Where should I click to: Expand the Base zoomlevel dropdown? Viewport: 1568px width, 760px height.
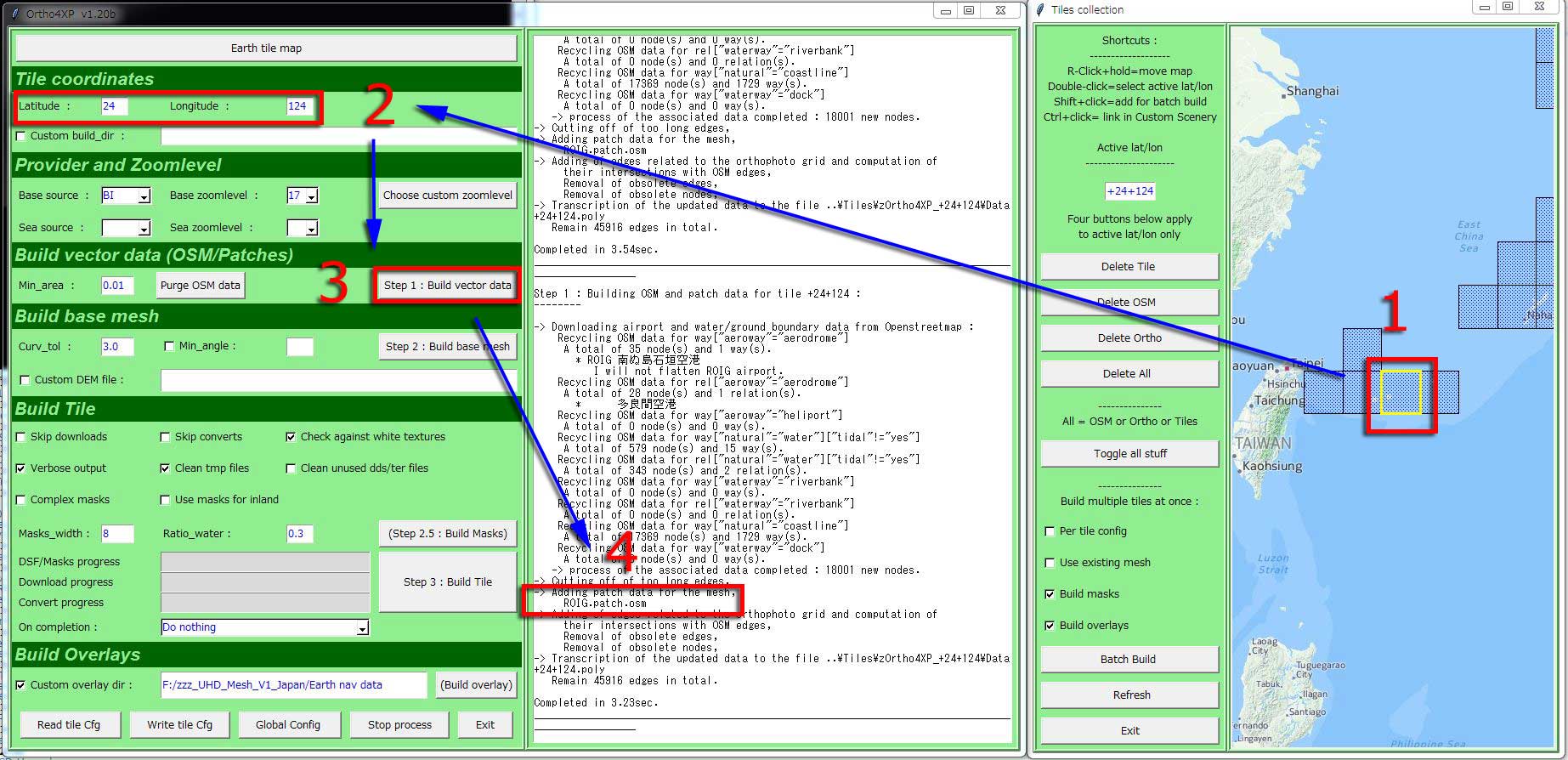click(x=311, y=196)
